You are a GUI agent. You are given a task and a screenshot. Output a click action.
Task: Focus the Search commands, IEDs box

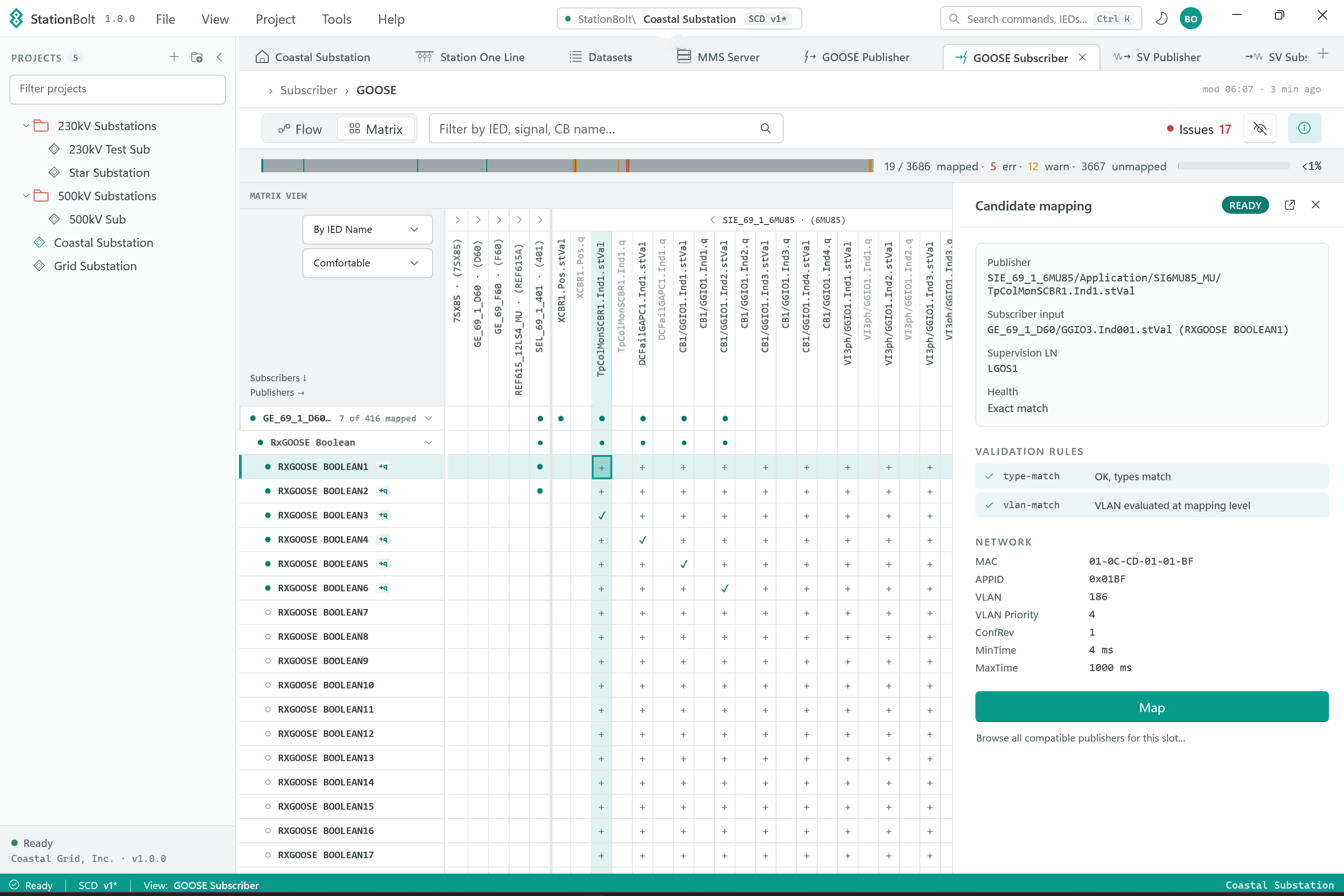(x=1041, y=19)
